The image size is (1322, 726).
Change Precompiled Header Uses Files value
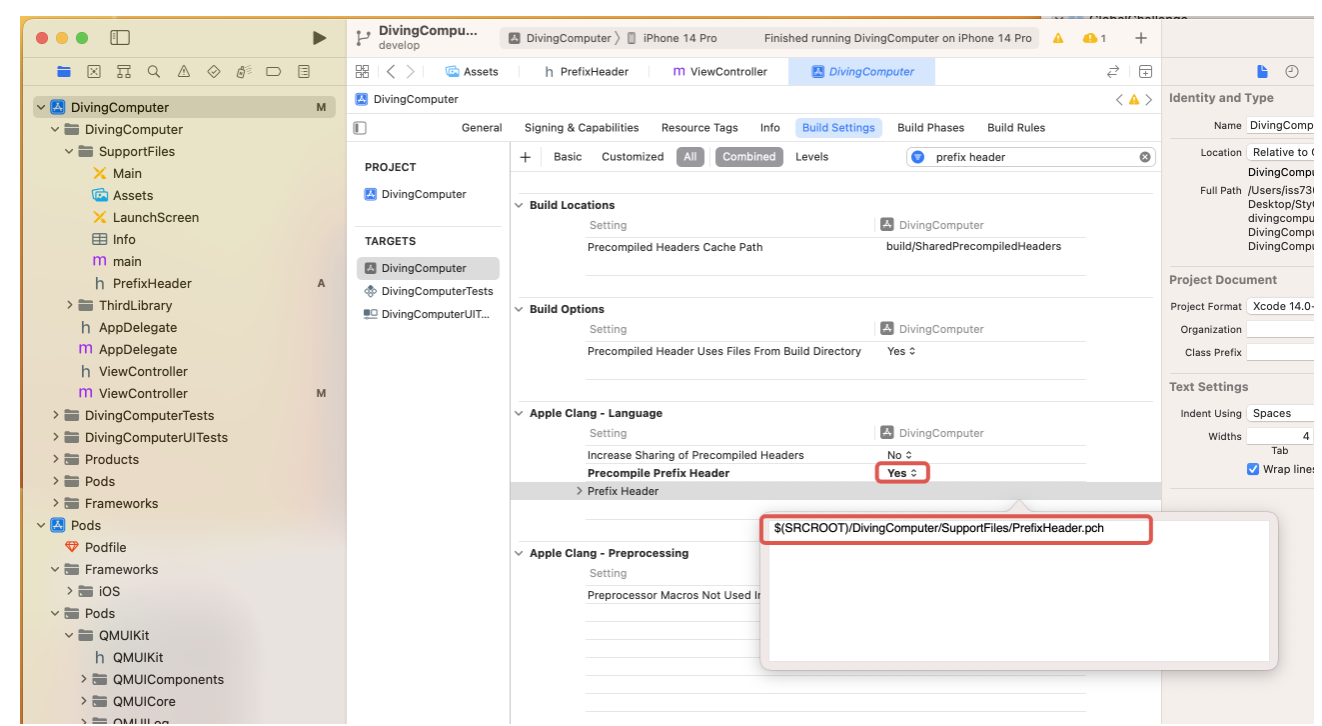tap(902, 351)
